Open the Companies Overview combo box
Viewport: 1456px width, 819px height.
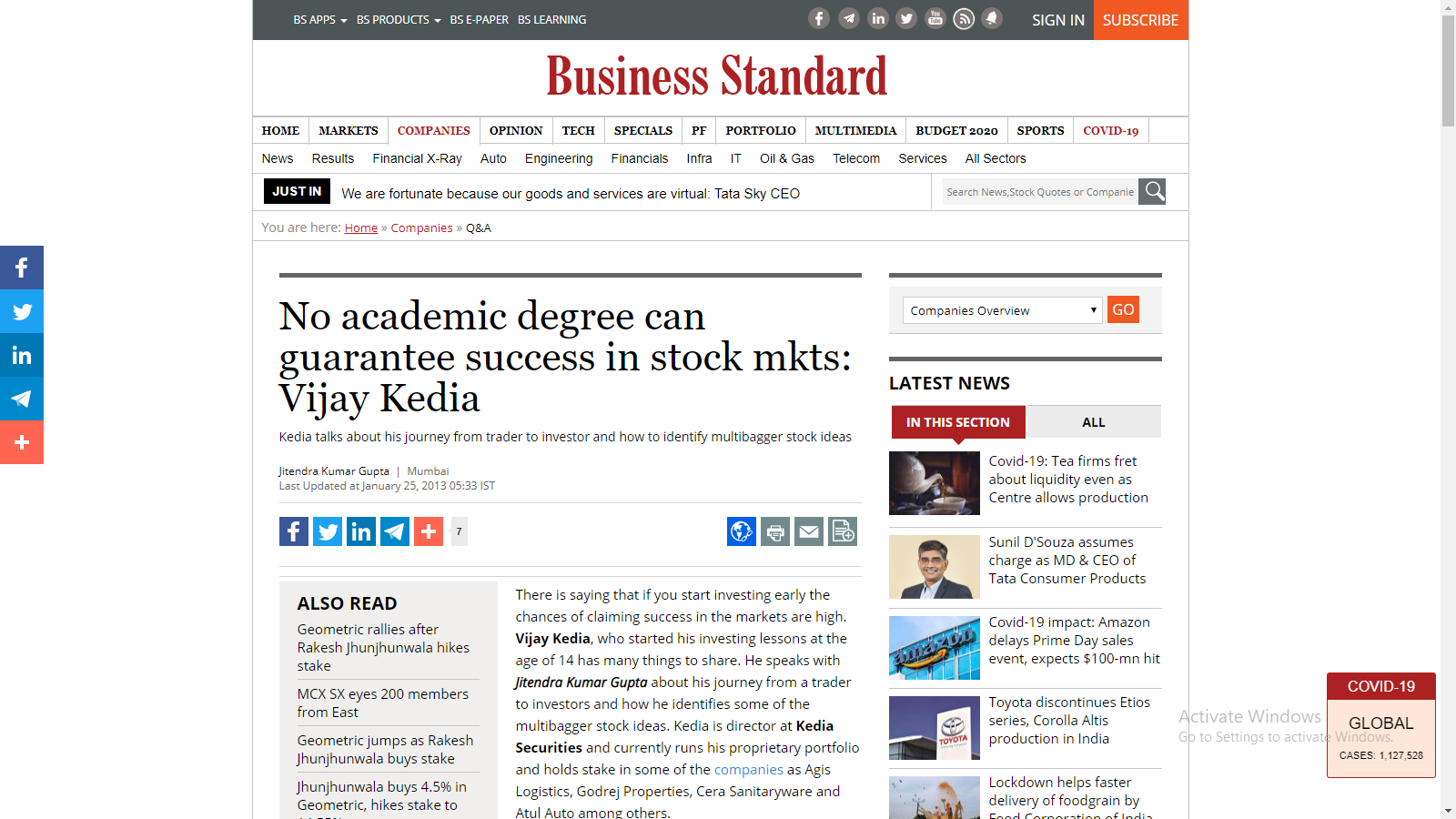coord(1003,310)
